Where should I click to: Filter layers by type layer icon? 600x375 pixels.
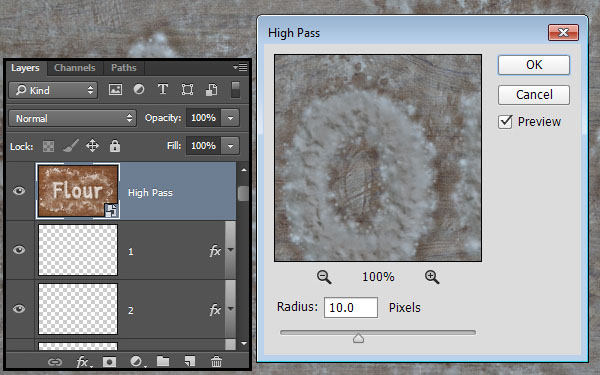[163, 90]
